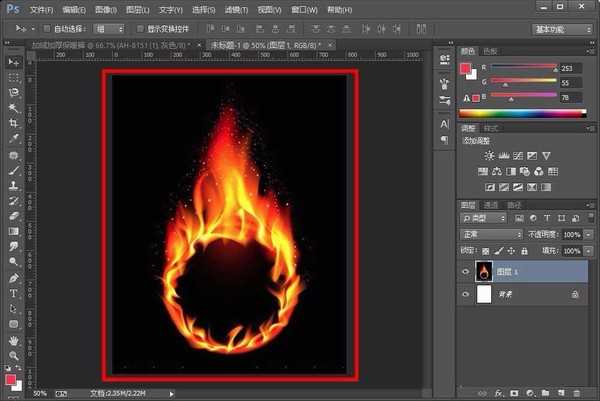Open the blend mode dropdown showing 正常
The width and height of the screenshot is (600, 401).
491,234
